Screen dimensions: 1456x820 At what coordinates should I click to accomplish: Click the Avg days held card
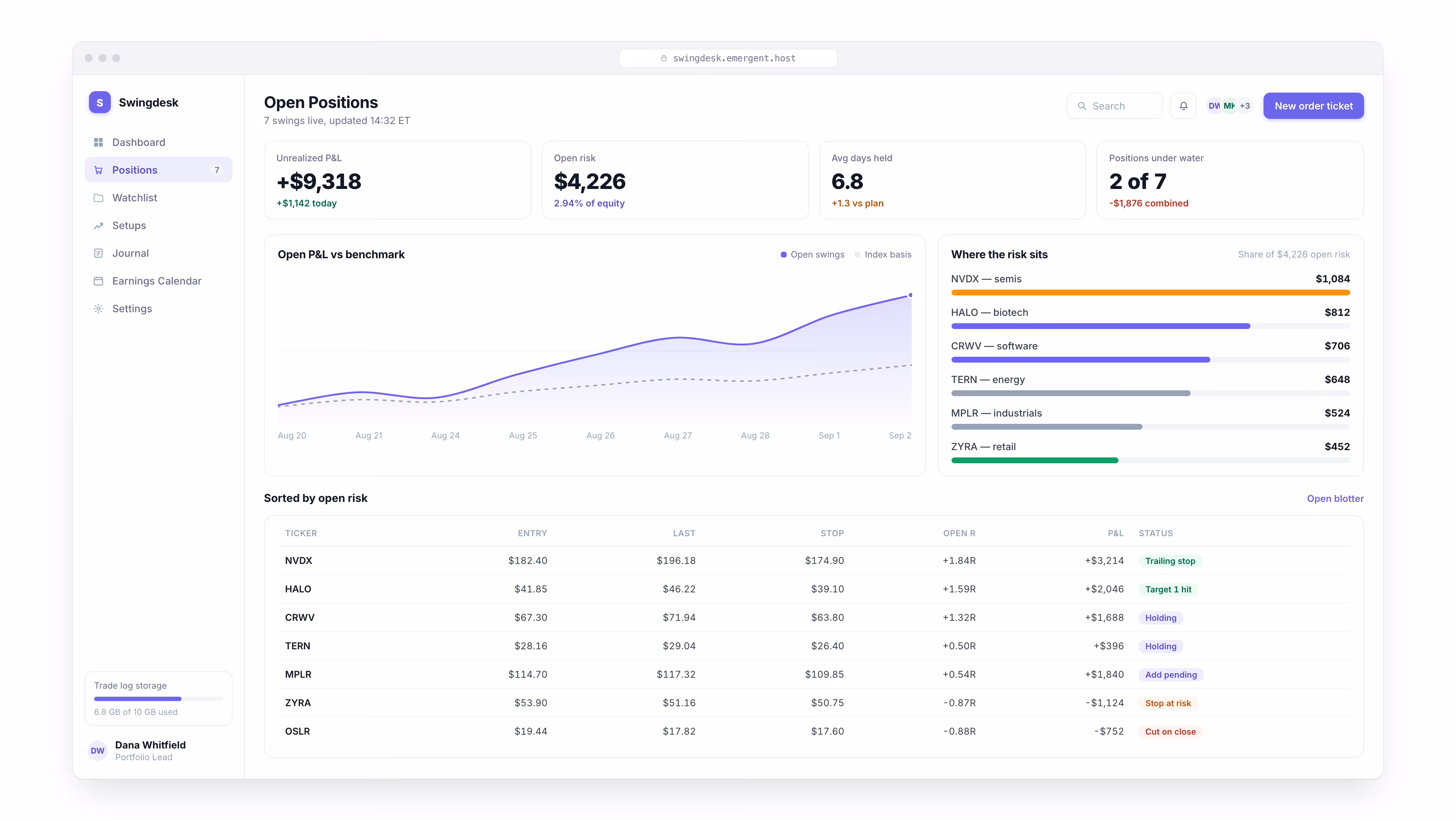click(x=953, y=181)
